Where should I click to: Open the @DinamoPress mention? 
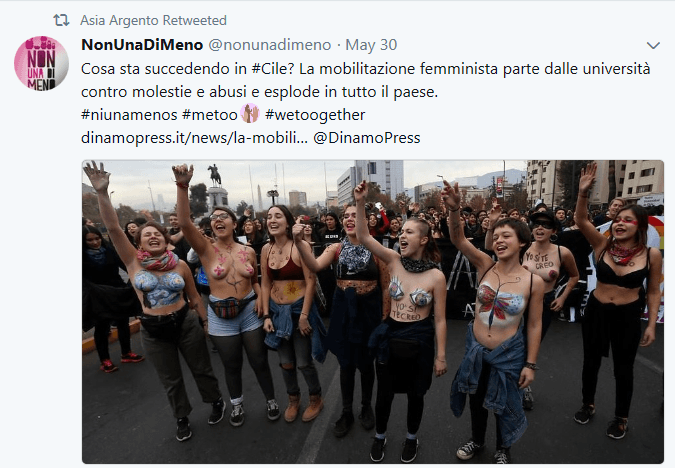[367, 138]
